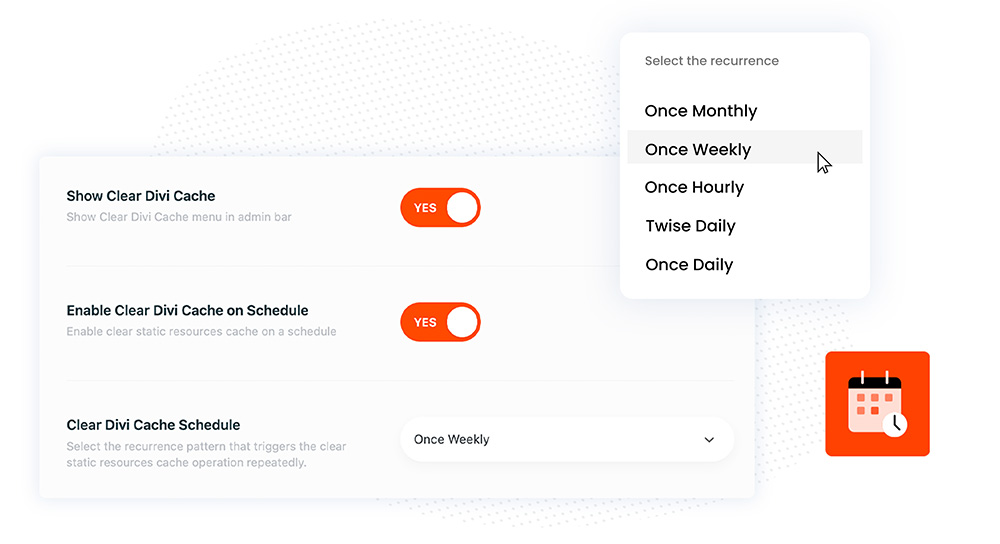Disable Clear Divi Cache on Schedule toggle
Viewport: 1000px width, 544px height.
click(440, 322)
